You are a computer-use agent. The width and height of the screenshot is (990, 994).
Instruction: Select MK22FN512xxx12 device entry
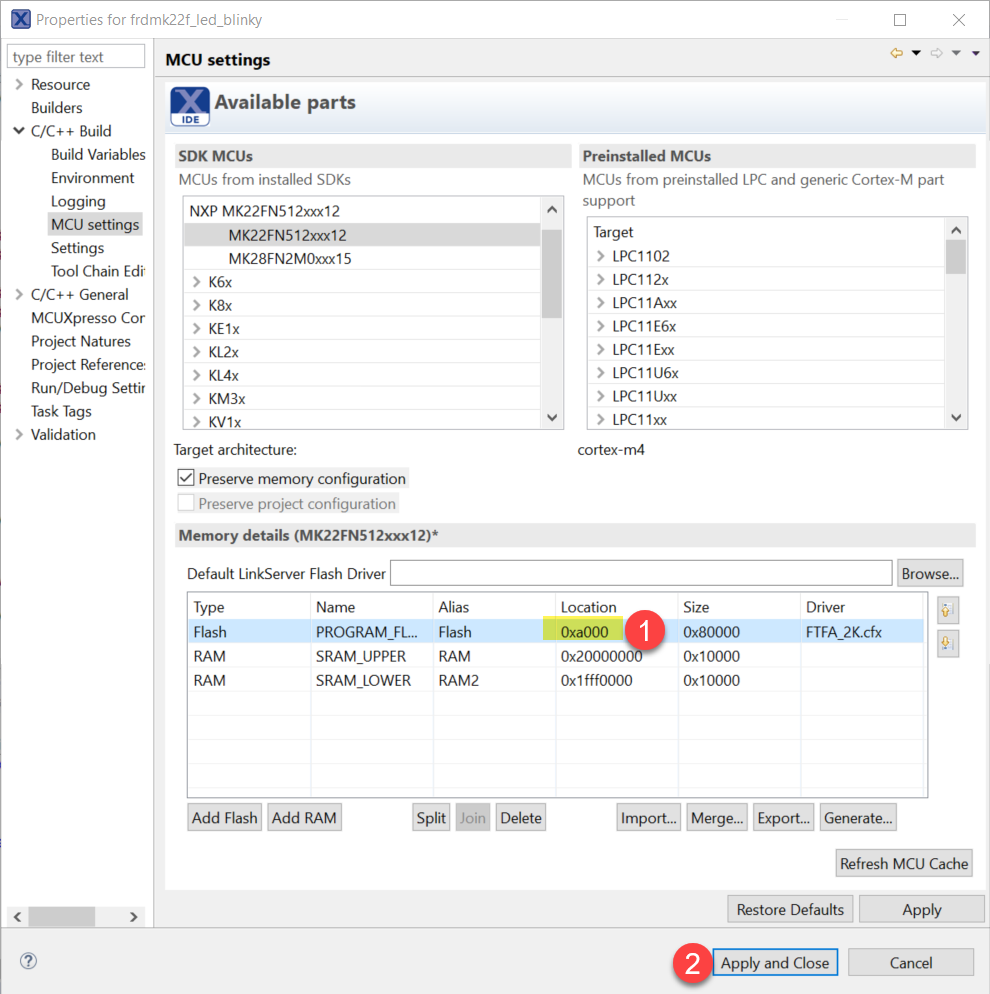click(362, 235)
